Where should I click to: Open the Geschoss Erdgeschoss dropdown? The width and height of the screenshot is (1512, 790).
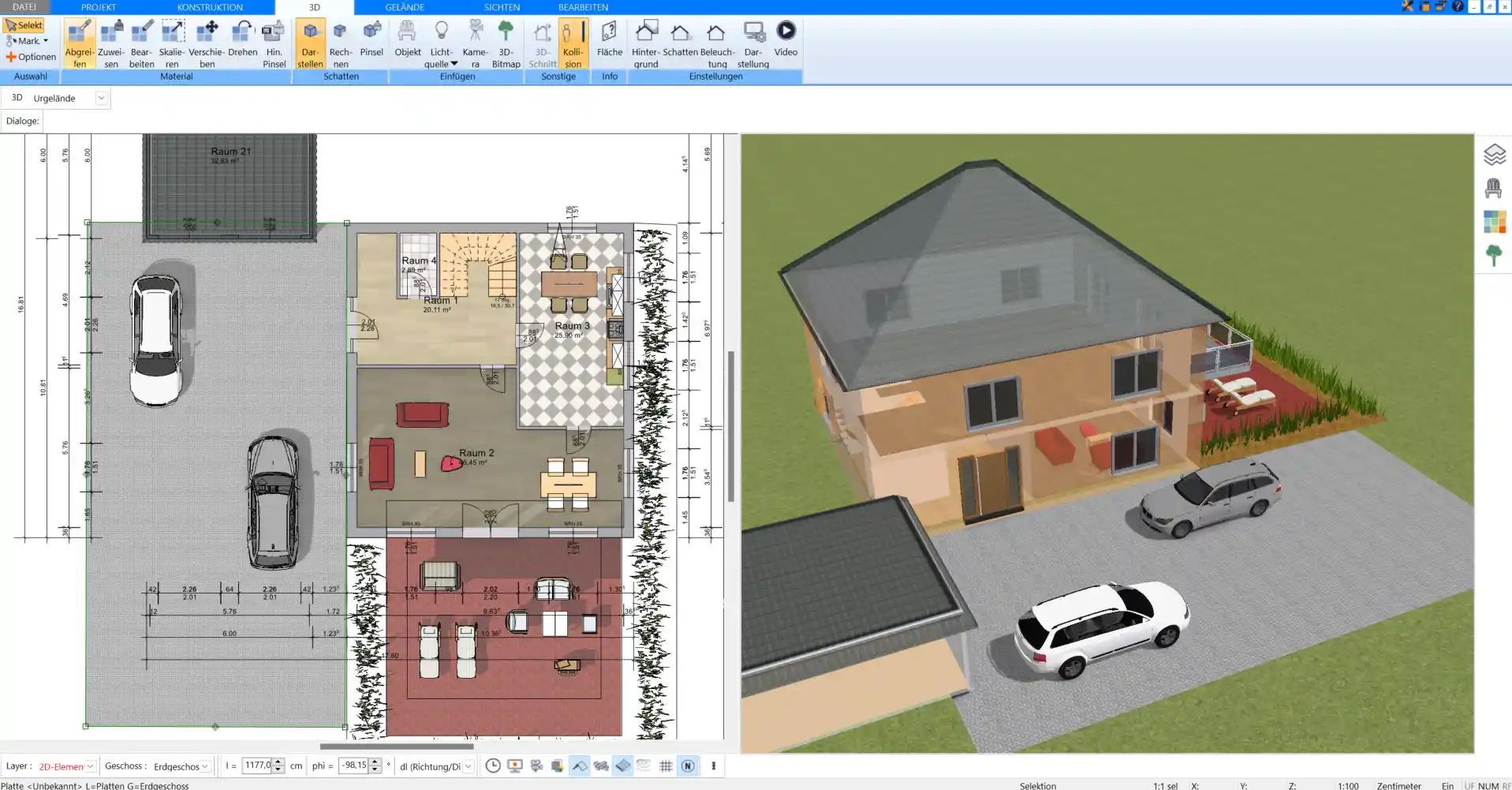coord(205,766)
